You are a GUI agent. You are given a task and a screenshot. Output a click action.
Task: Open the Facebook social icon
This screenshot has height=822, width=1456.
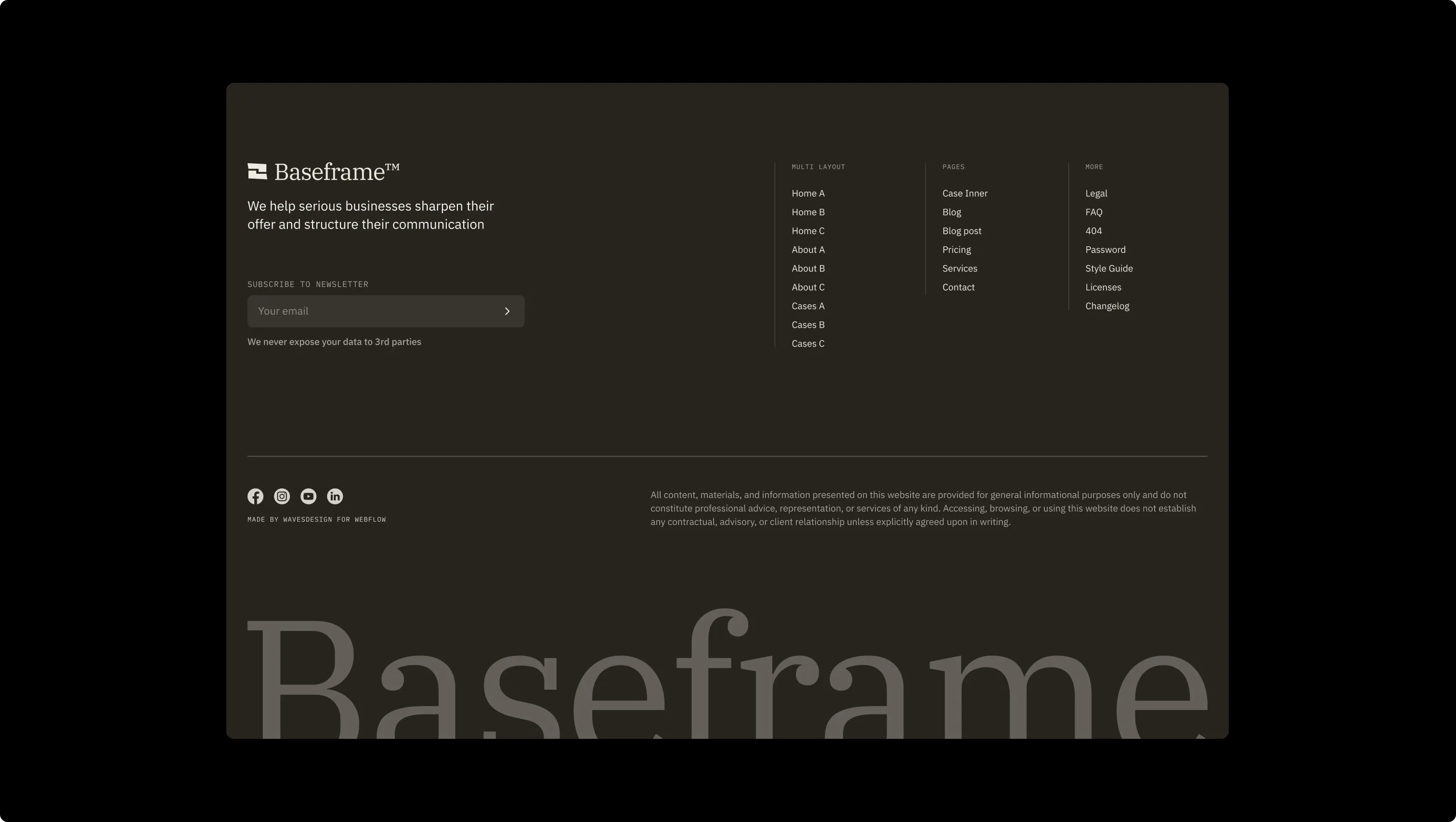point(256,496)
